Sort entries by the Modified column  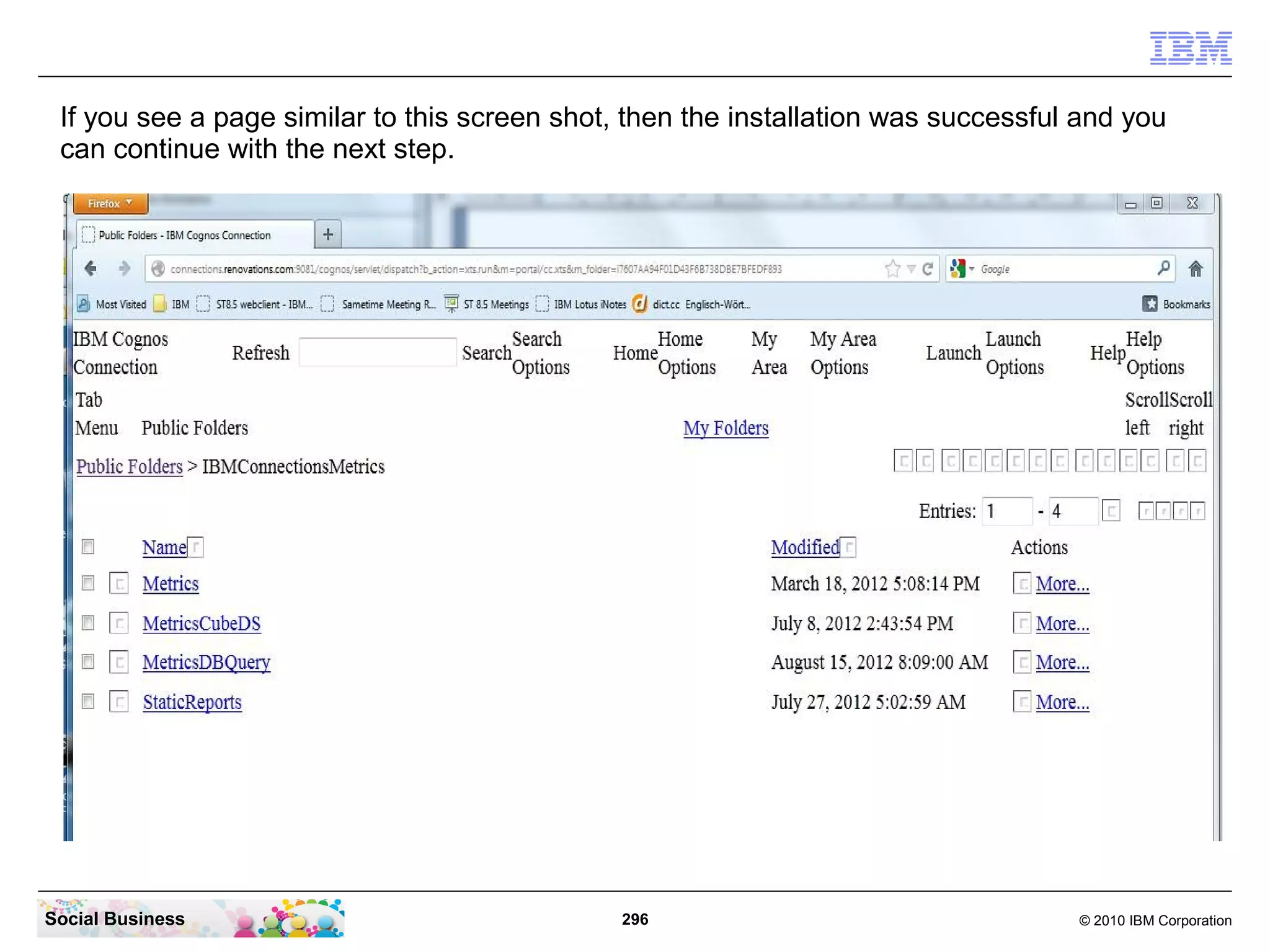coord(806,547)
